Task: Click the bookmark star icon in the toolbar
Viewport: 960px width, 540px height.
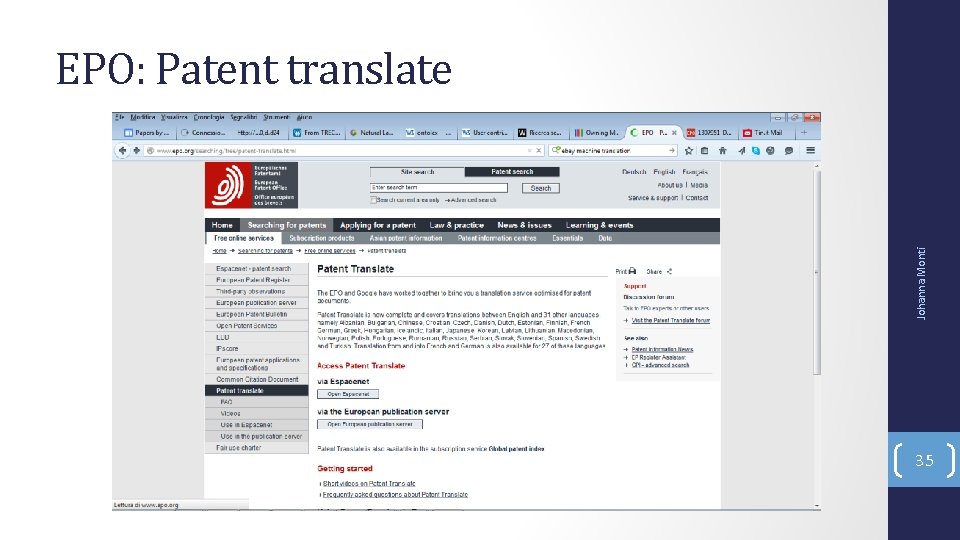Action: pyautogui.click(x=689, y=151)
